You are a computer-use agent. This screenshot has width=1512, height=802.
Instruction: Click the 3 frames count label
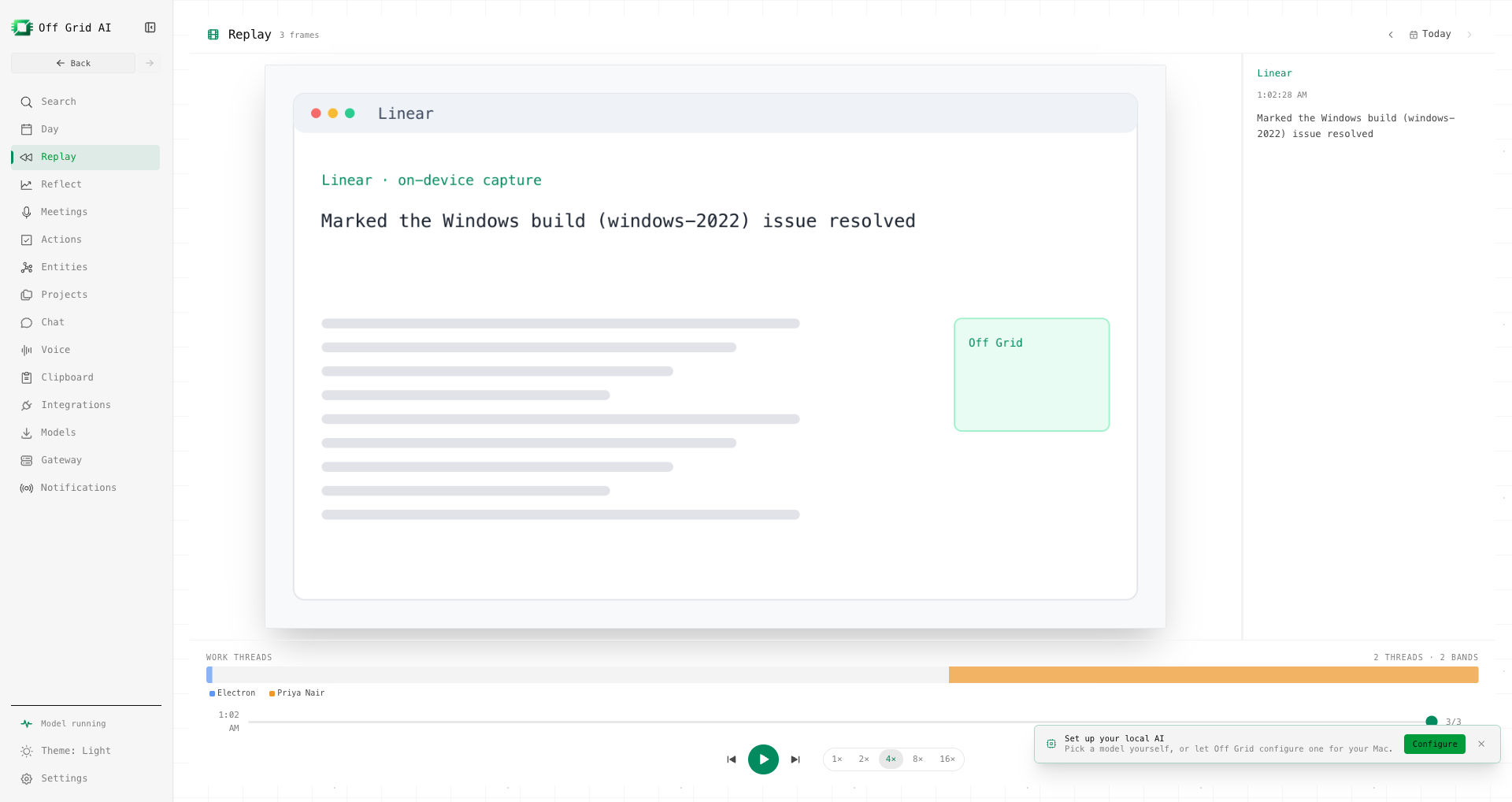pyautogui.click(x=299, y=35)
